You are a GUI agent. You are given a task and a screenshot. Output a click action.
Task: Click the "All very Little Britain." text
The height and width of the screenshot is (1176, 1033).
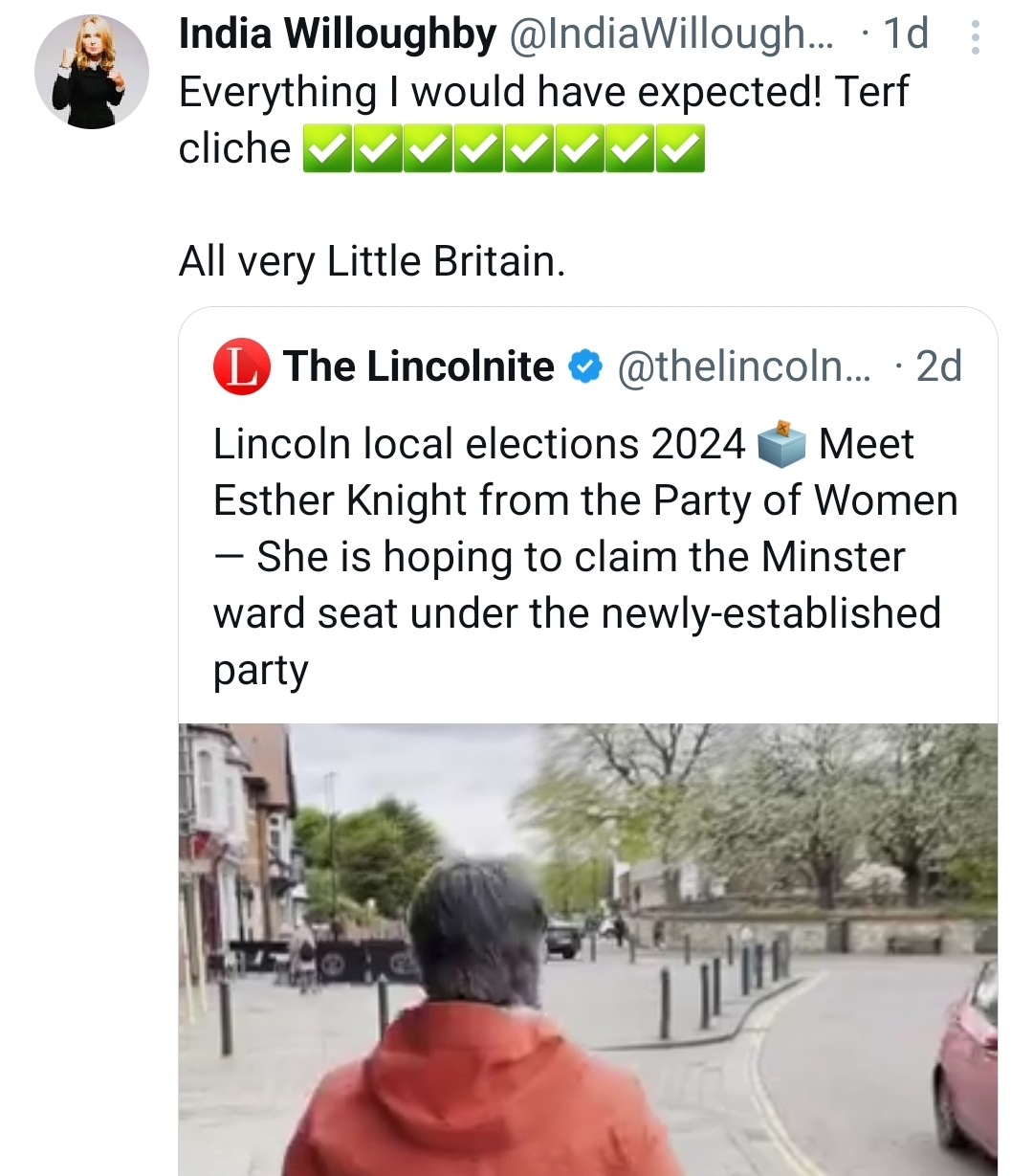click(372, 261)
